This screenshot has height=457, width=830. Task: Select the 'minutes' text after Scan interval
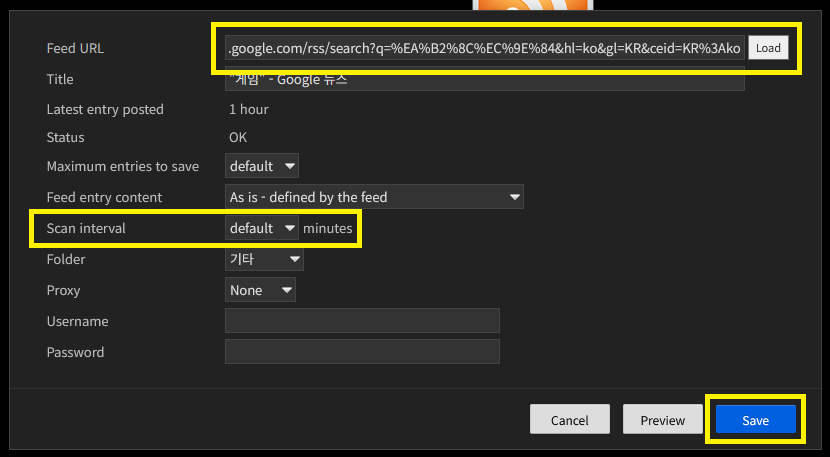click(x=328, y=228)
